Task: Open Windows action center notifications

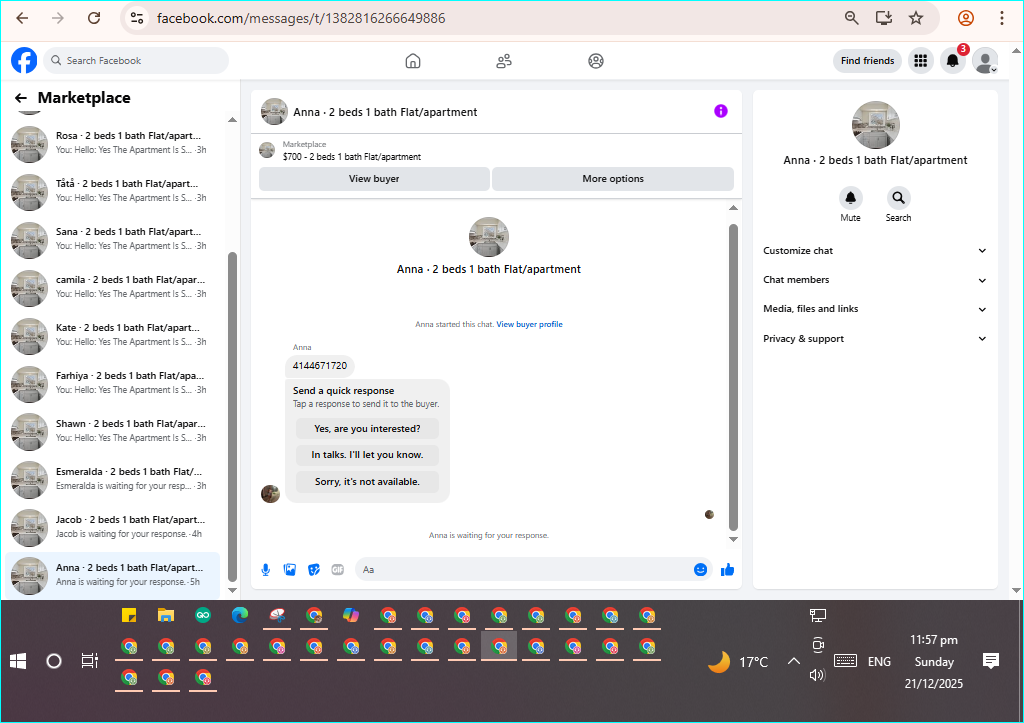Action: point(991,662)
